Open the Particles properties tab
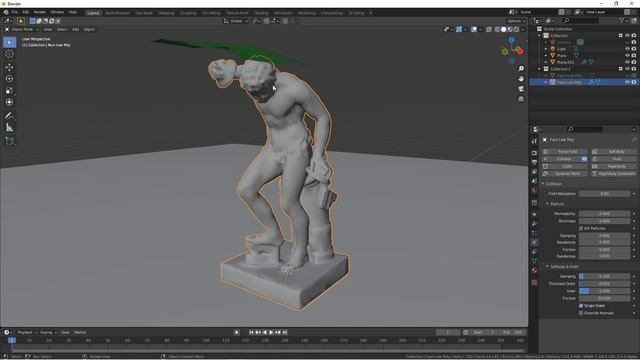The width and height of the screenshot is (640, 360). pyautogui.click(x=534, y=233)
